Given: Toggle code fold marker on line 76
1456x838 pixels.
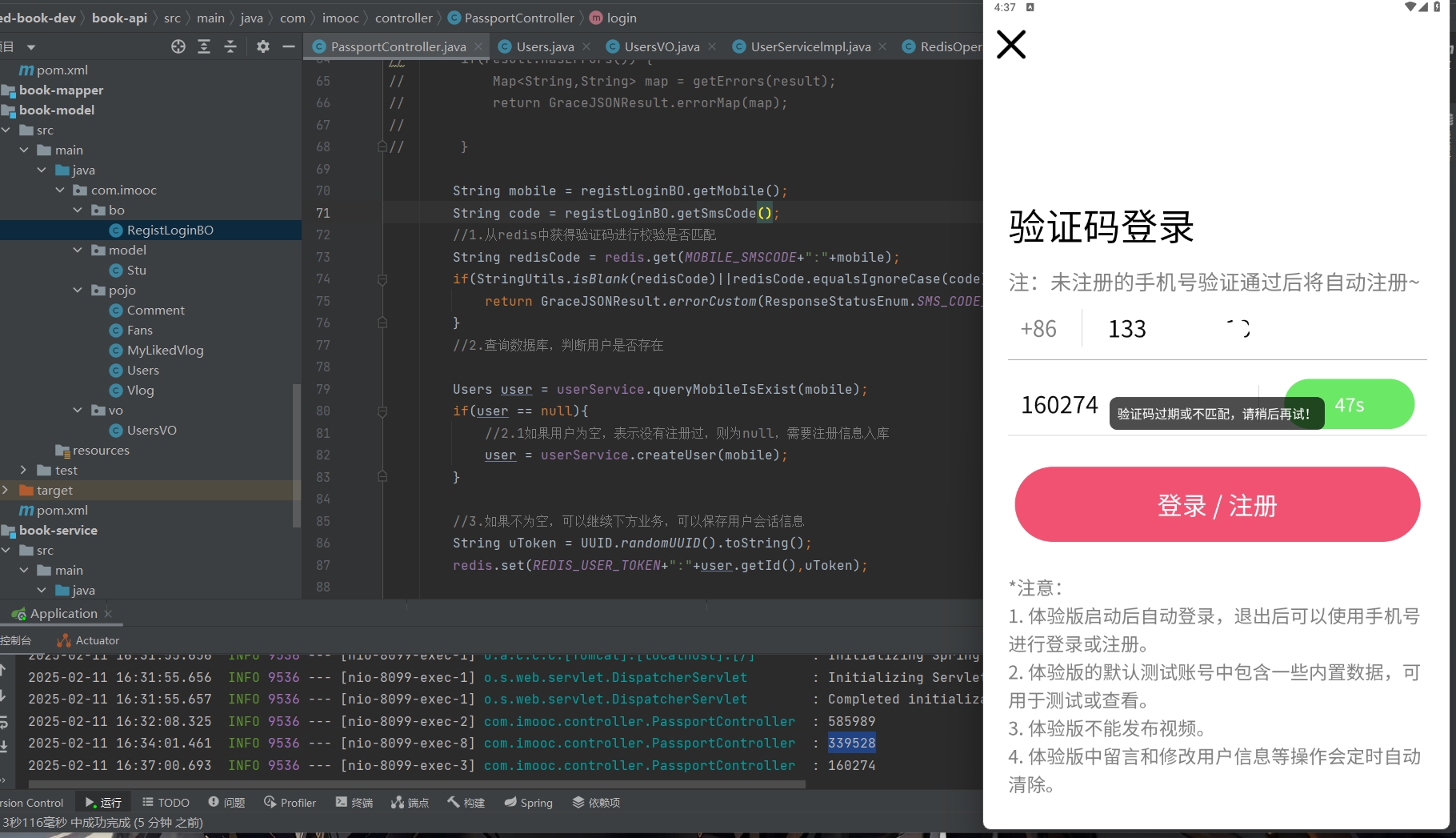Looking at the screenshot, I should coord(382,323).
